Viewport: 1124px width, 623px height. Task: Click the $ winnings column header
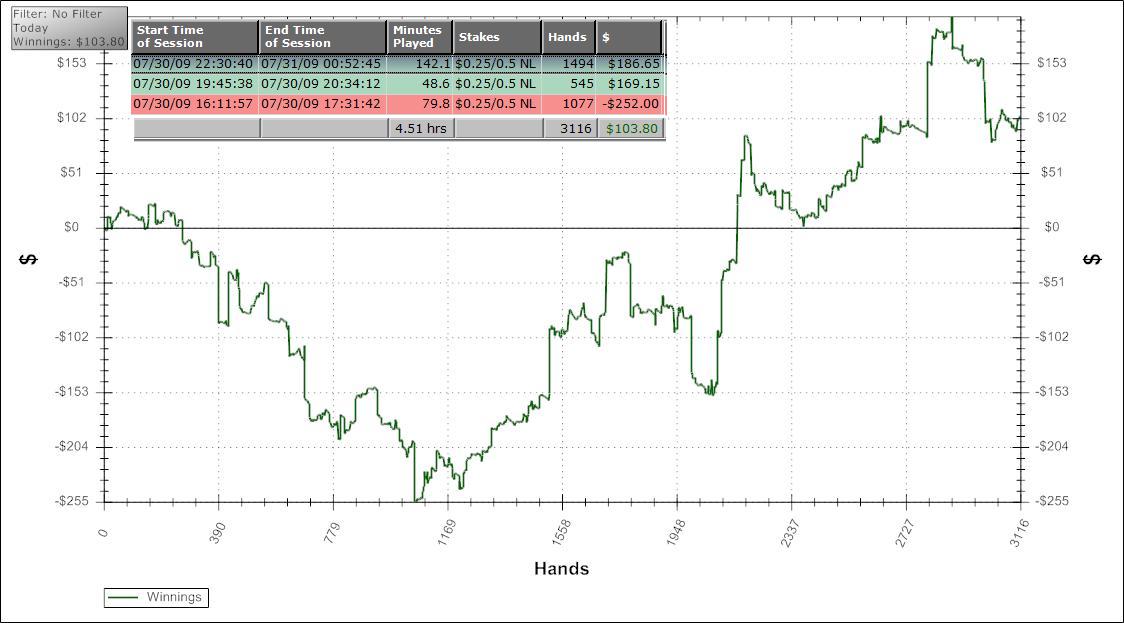pyautogui.click(x=629, y=37)
